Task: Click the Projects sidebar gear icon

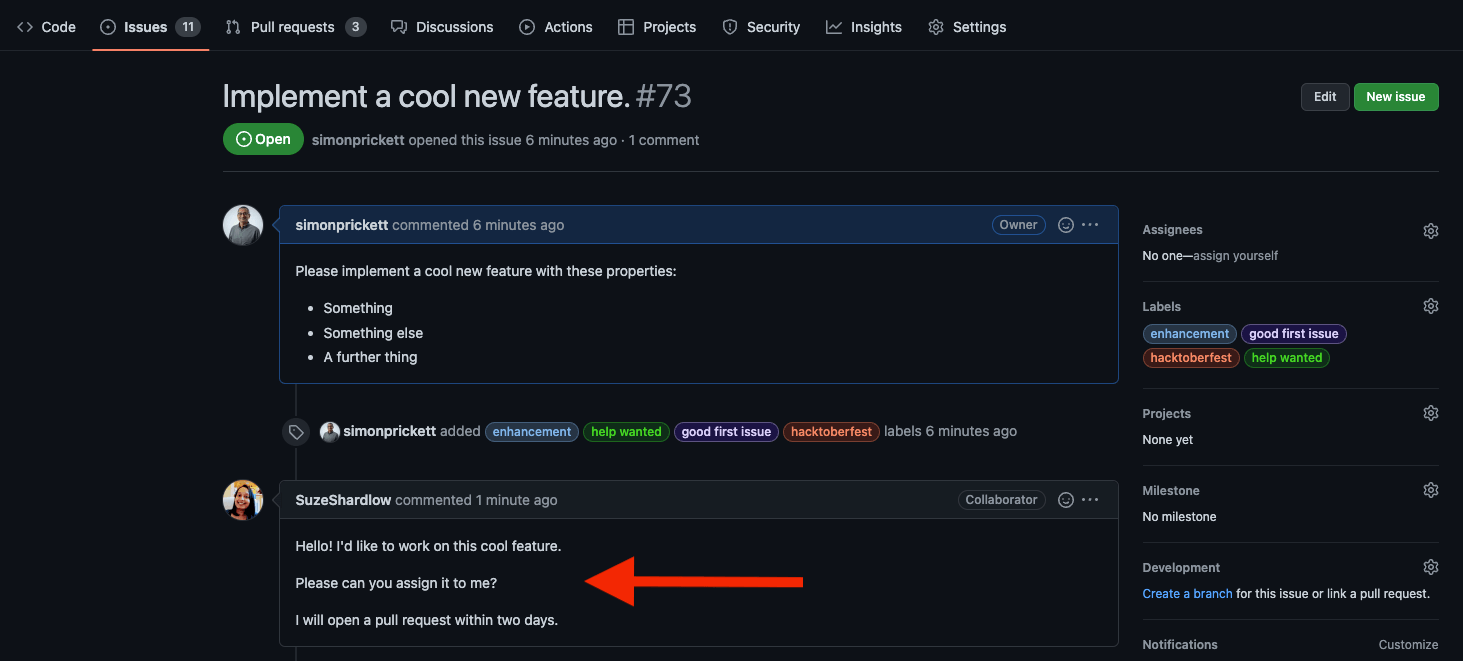Action: [1430, 414]
